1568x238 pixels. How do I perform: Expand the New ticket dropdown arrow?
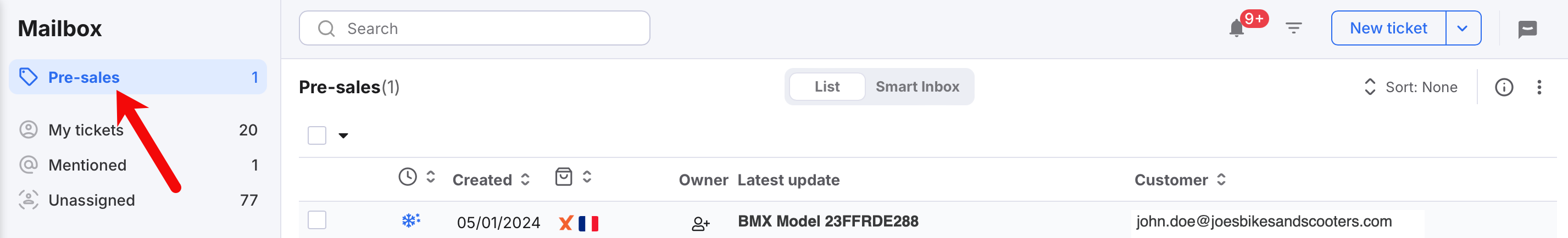click(1462, 29)
